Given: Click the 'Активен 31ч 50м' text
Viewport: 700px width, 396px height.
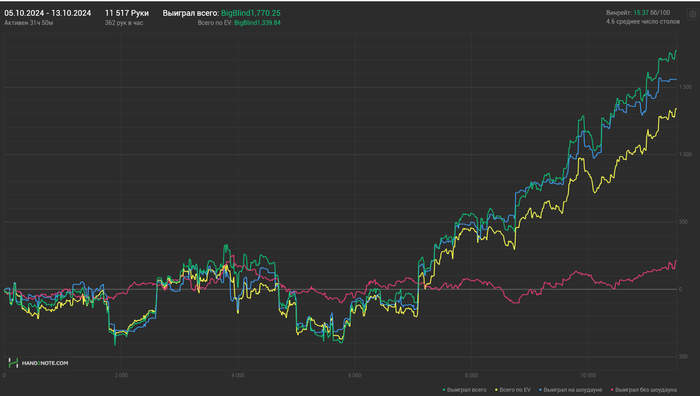Looking at the screenshot, I should pos(29,23).
